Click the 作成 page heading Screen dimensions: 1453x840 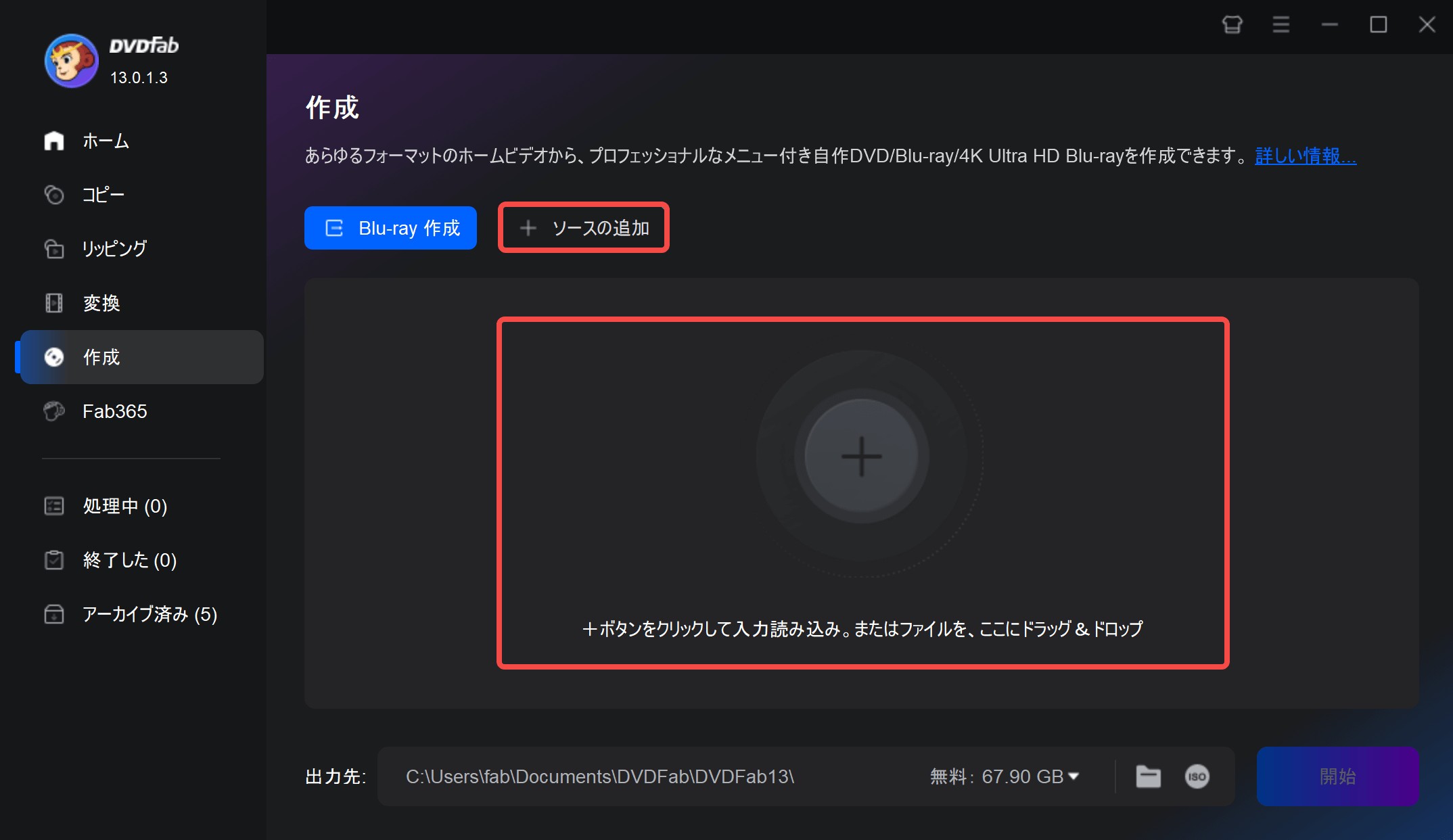332,108
